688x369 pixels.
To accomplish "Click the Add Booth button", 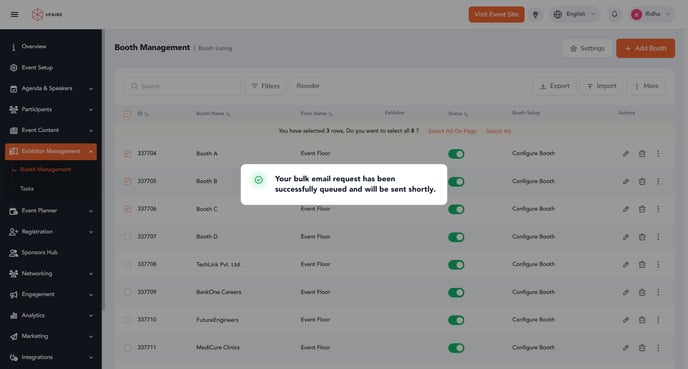I will pos(645,48).
